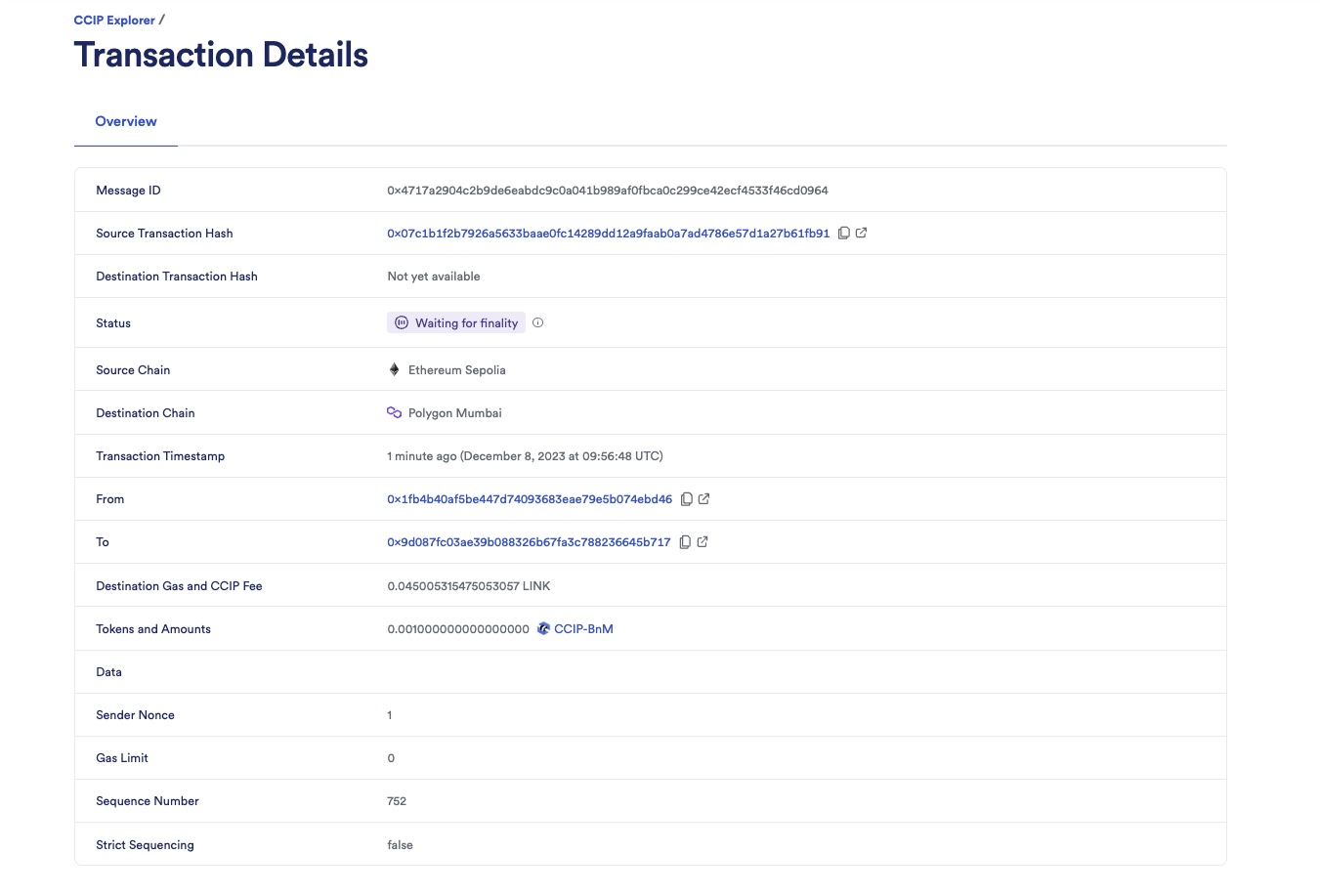
Task: Click the Sender Nonce label
Action: pyautogui.click(x=135, y=715)
